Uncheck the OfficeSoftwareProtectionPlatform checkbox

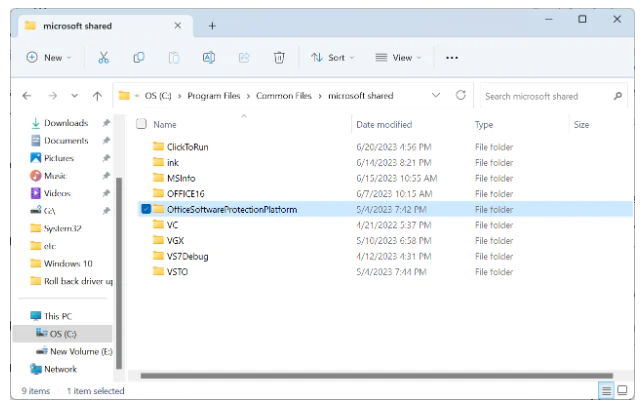(146, 209)
